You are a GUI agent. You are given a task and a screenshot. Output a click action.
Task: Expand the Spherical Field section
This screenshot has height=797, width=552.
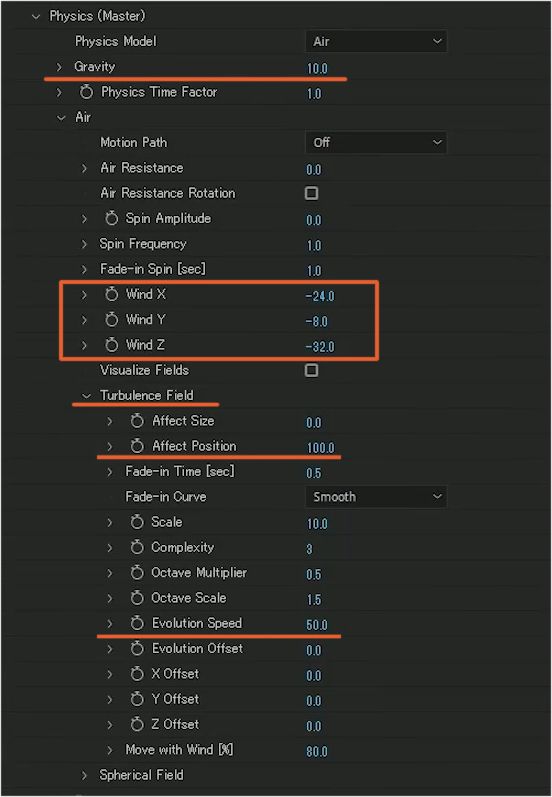[84, 776]
